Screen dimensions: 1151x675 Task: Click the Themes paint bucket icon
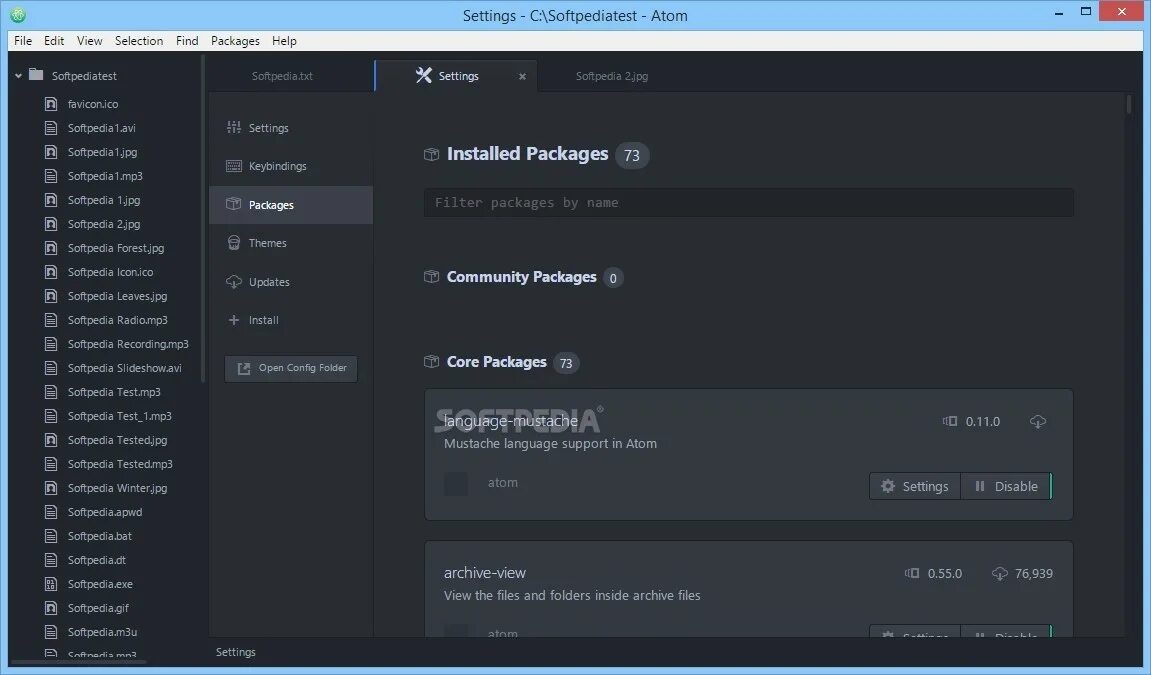(x=233, y=243)
